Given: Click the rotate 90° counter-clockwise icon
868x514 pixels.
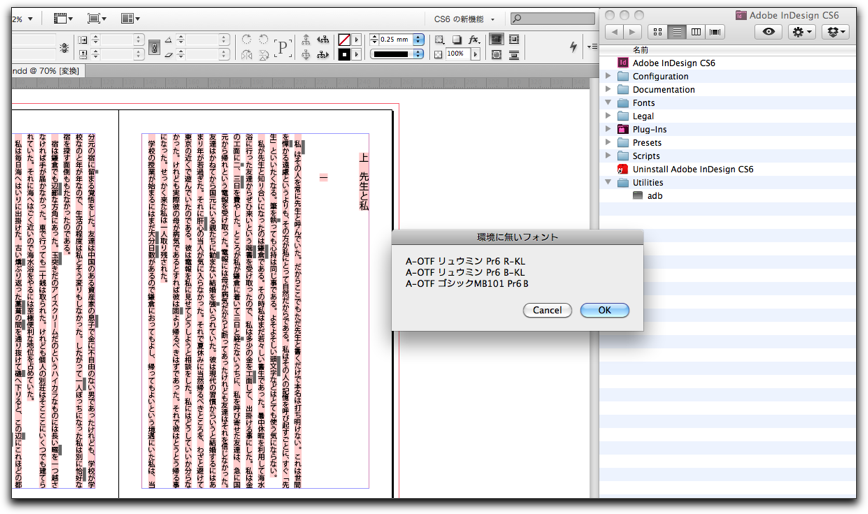Looking at the screenshot, I should [x=264, y=39].
